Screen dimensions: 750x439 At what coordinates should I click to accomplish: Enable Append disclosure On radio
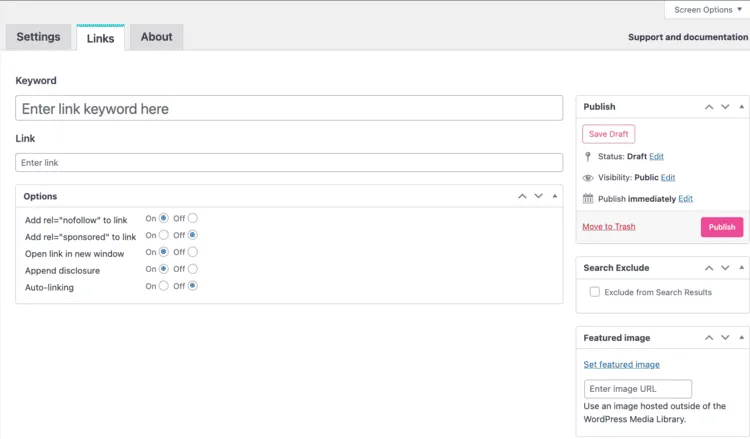(x=164, y=269)
